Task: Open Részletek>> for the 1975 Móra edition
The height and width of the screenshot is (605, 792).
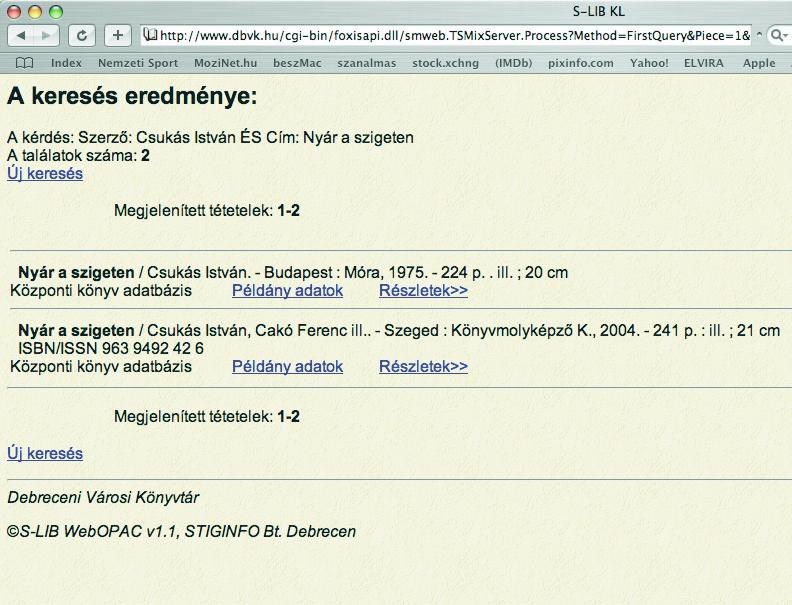Action: click(423, 291)
